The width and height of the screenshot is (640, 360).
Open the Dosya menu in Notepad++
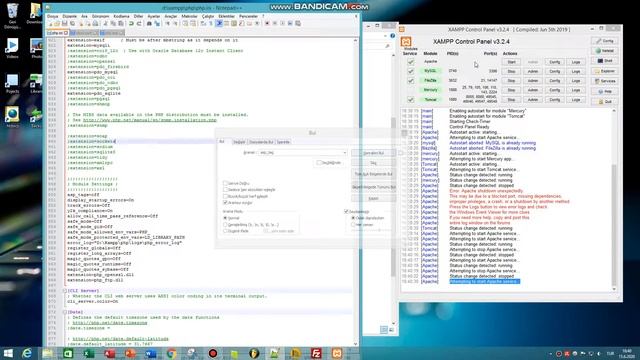click(53, 16)
